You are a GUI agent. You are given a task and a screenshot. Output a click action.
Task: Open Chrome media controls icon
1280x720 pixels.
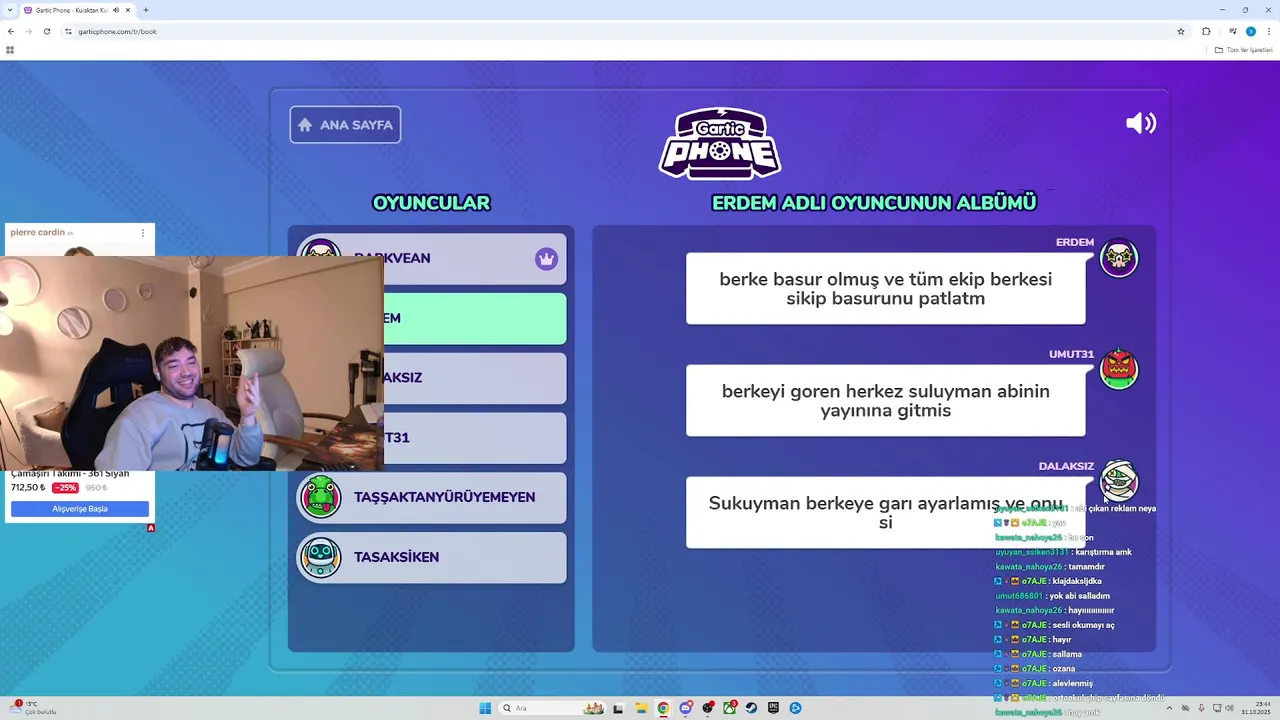point(1233,31)
